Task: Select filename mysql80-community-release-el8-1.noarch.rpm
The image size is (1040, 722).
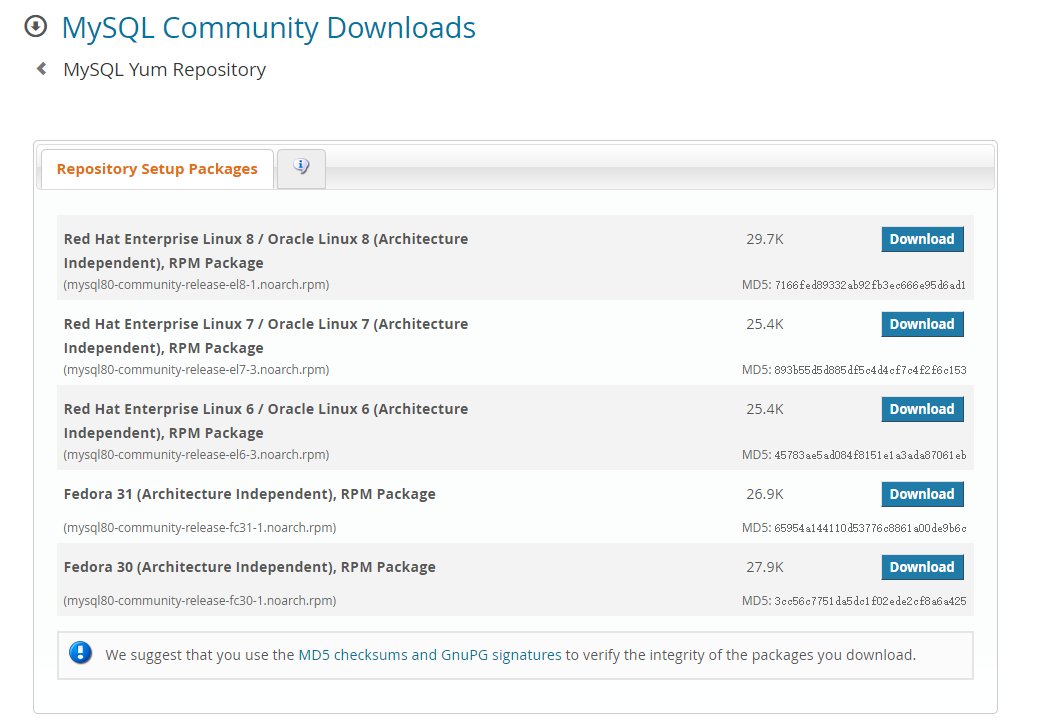Action: pyautogui.click(x=196, y=284)
